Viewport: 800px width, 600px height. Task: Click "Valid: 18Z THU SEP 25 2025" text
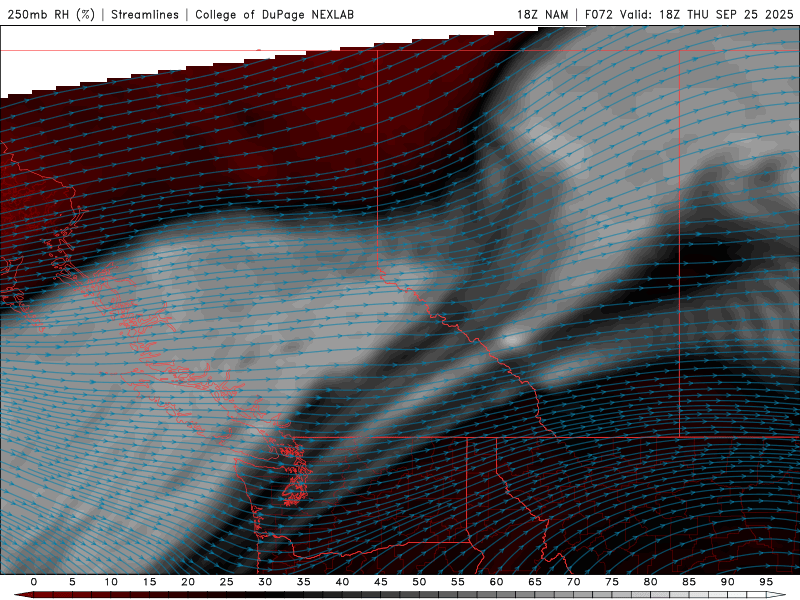point(707,14)
